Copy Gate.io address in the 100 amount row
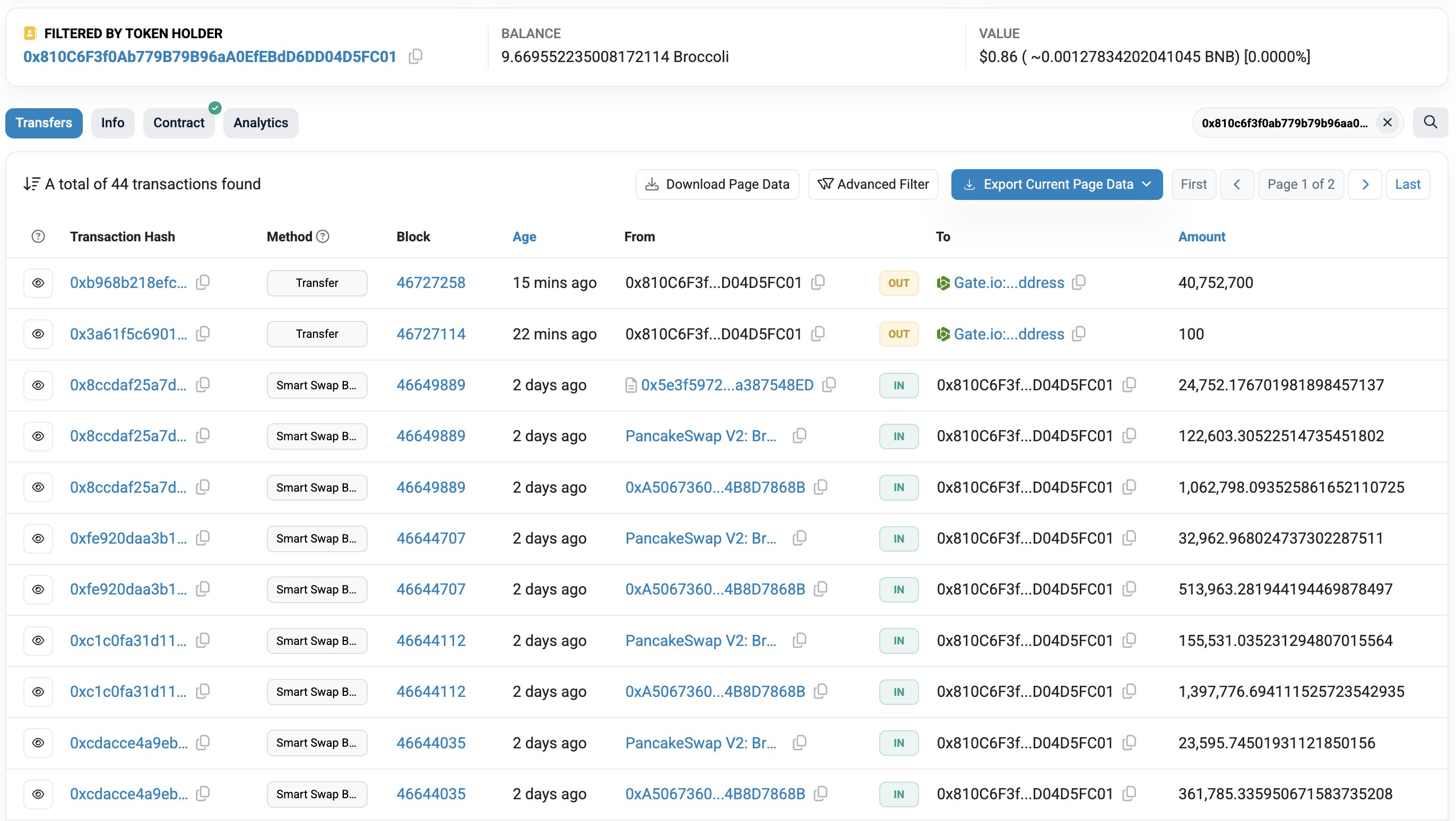The image size is (1456, 821). click(1079, 334)
